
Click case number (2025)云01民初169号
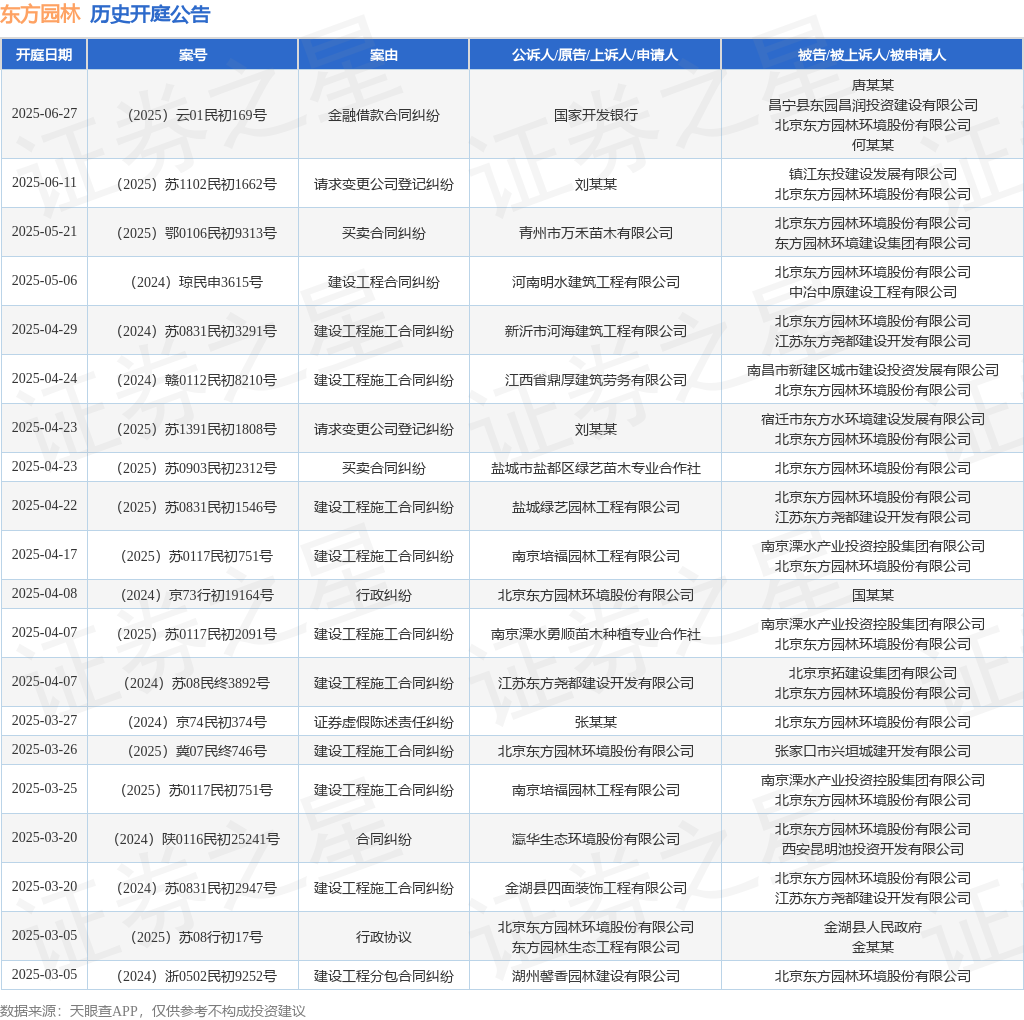[197, 115]
